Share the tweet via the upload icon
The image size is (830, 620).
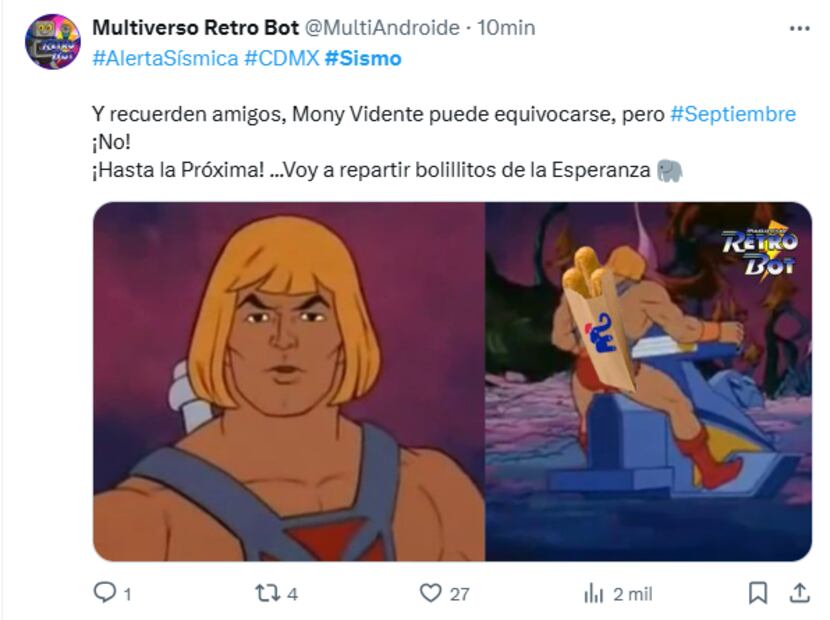coord(800,593)
